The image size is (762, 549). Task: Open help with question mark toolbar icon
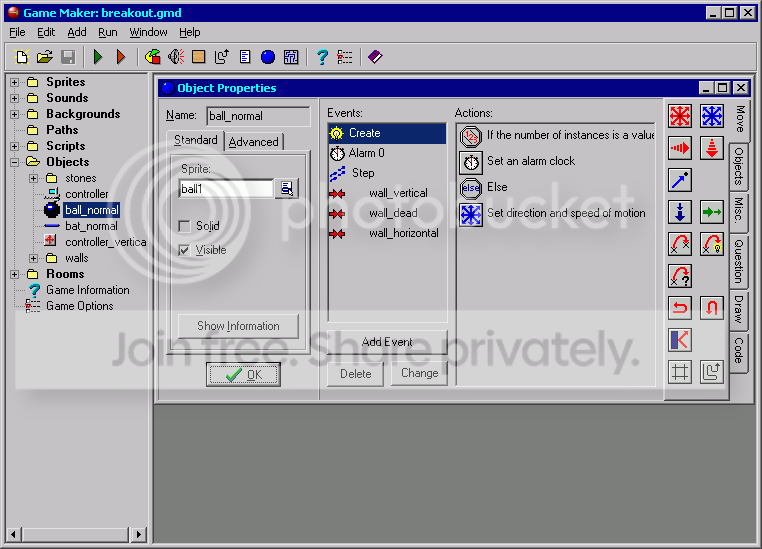322,57
